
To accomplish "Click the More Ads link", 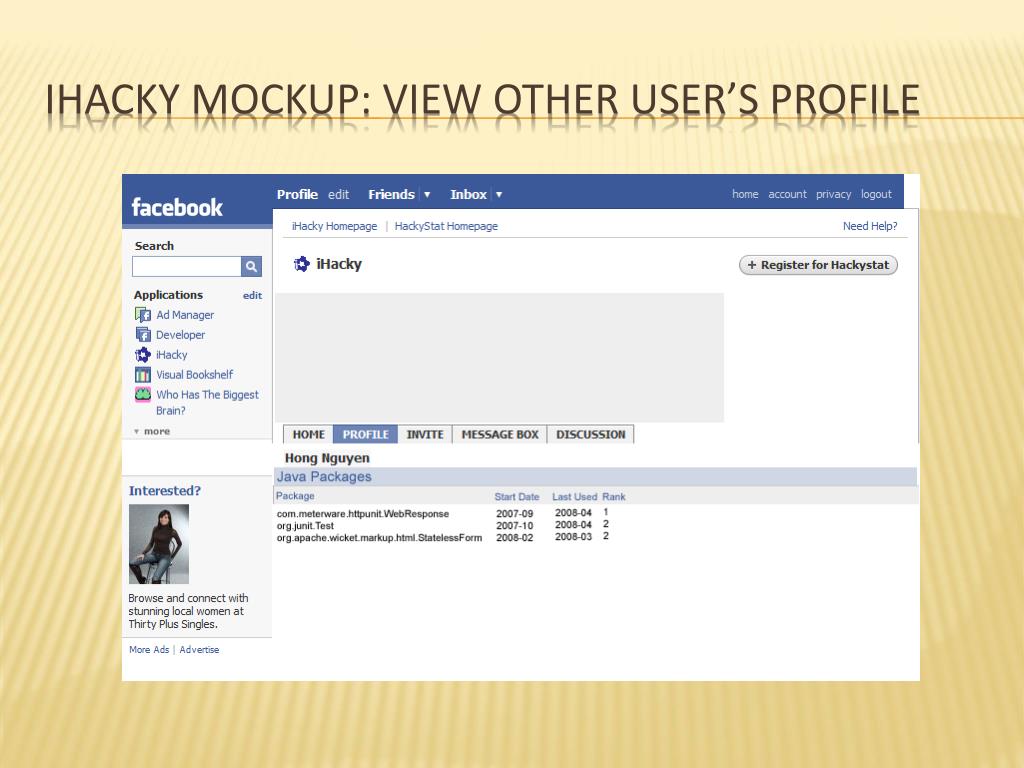I will [149, 650].
